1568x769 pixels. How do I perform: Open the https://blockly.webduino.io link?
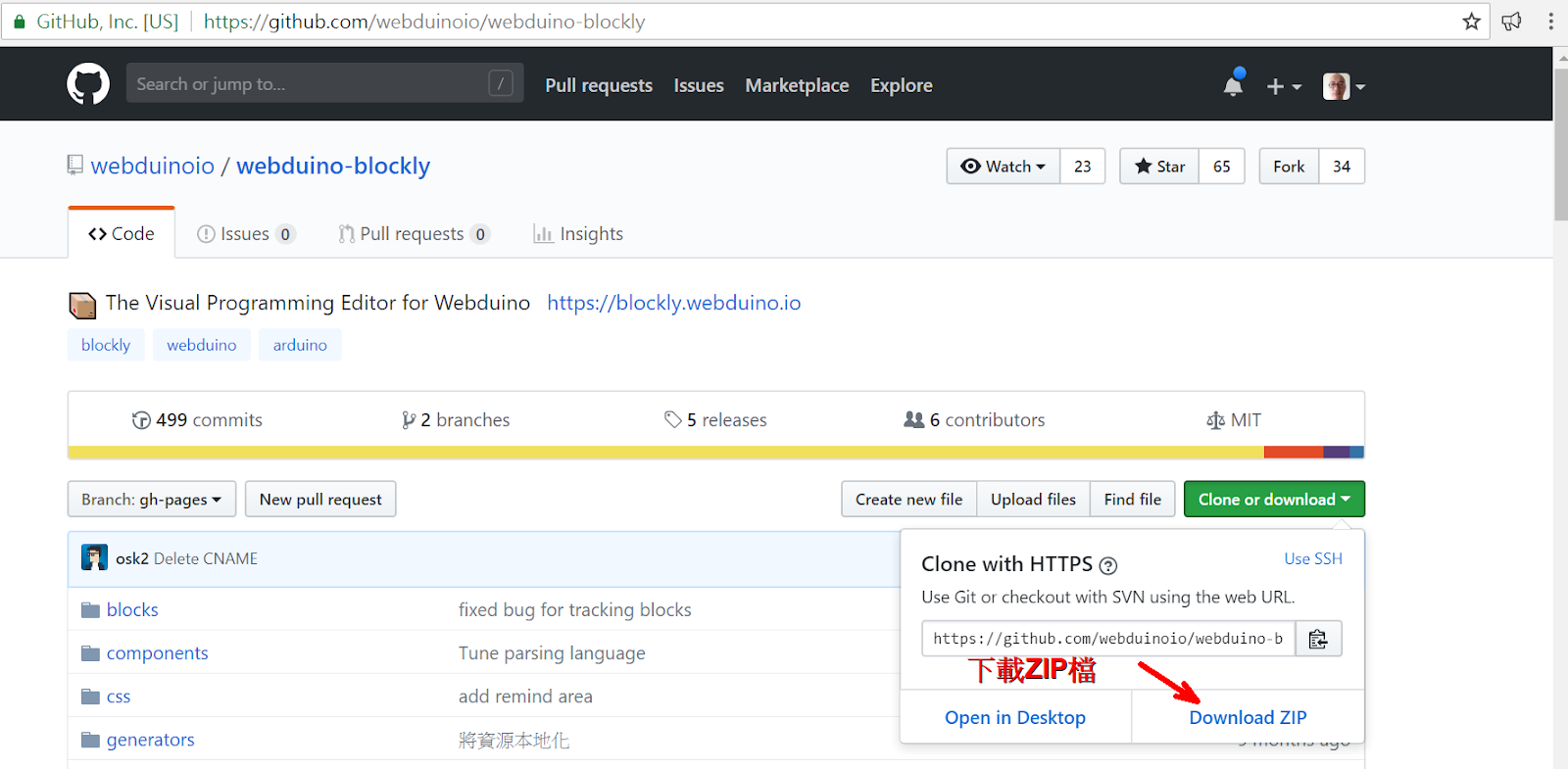[x=674, y=303]
